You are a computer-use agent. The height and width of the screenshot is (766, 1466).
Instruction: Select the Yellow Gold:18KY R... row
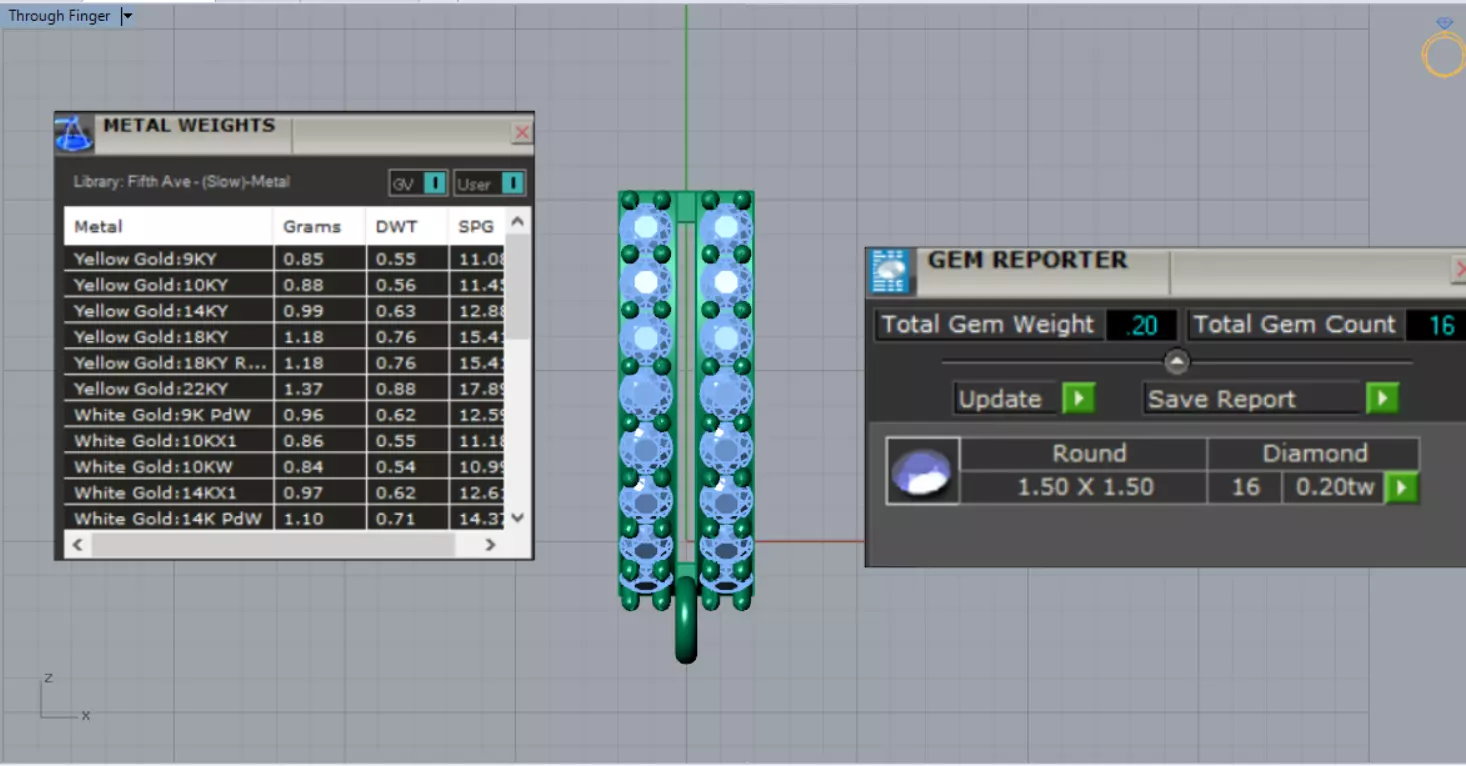(x=285, y=363)
